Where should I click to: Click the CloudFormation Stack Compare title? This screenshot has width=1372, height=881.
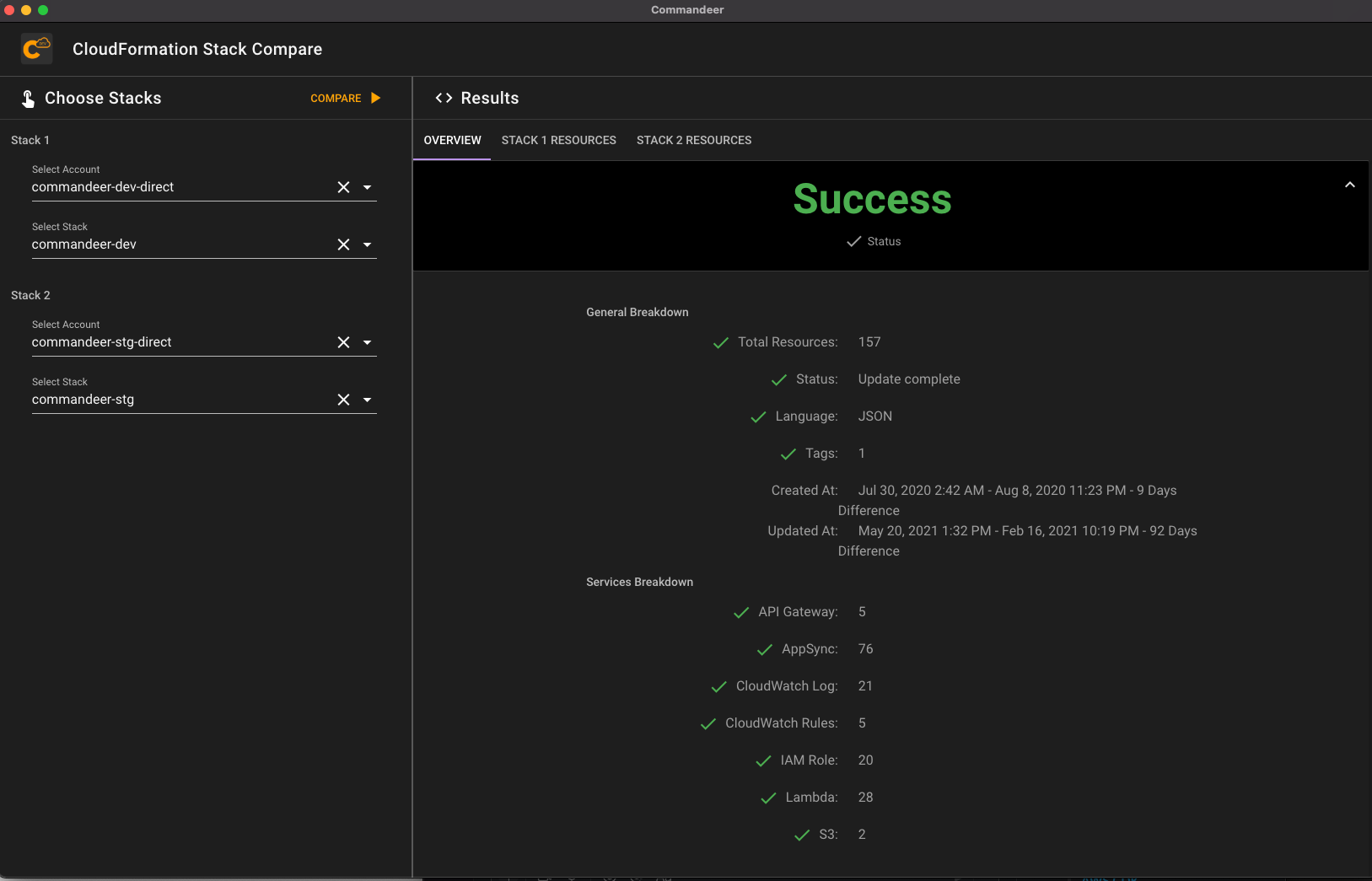(x=197, y=49)
